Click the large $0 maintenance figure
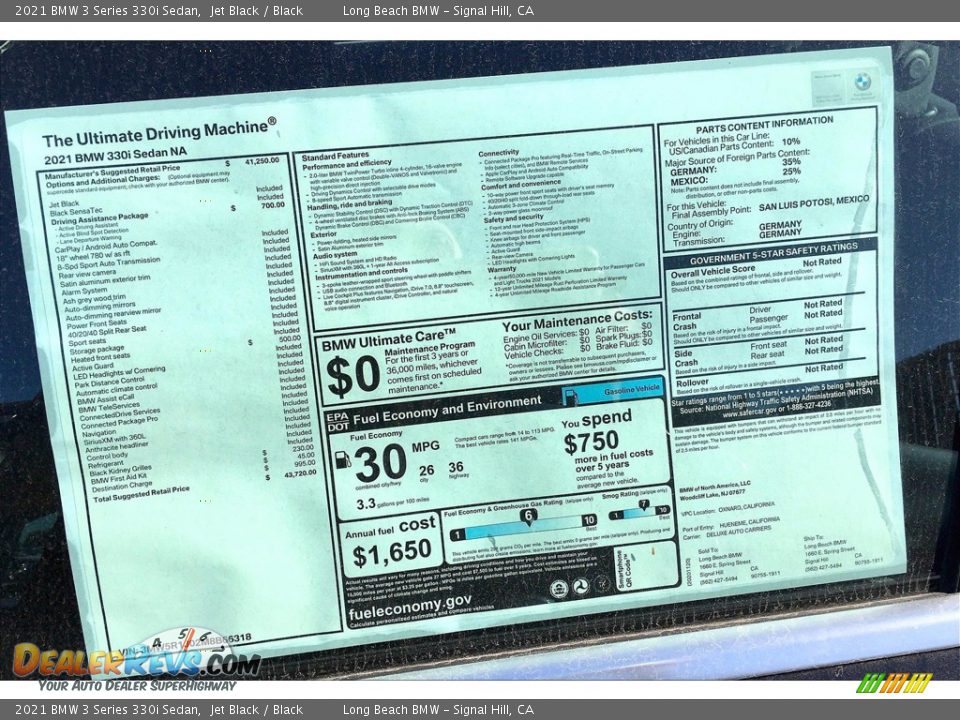 (353, 375)
